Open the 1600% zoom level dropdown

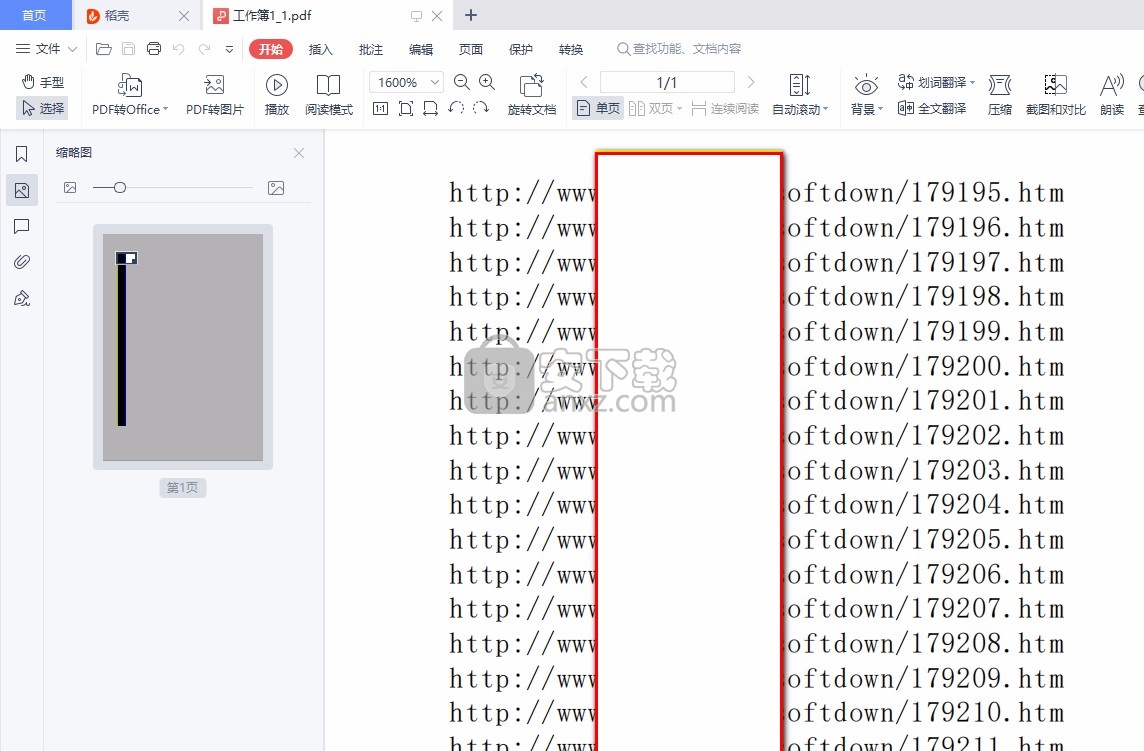click(406, 82)
